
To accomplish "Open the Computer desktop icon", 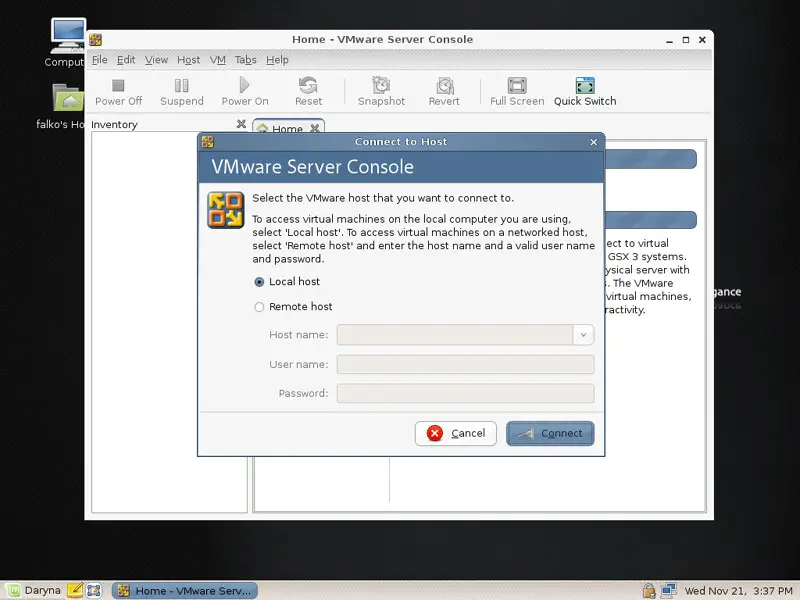I will (x=68, y=36).
